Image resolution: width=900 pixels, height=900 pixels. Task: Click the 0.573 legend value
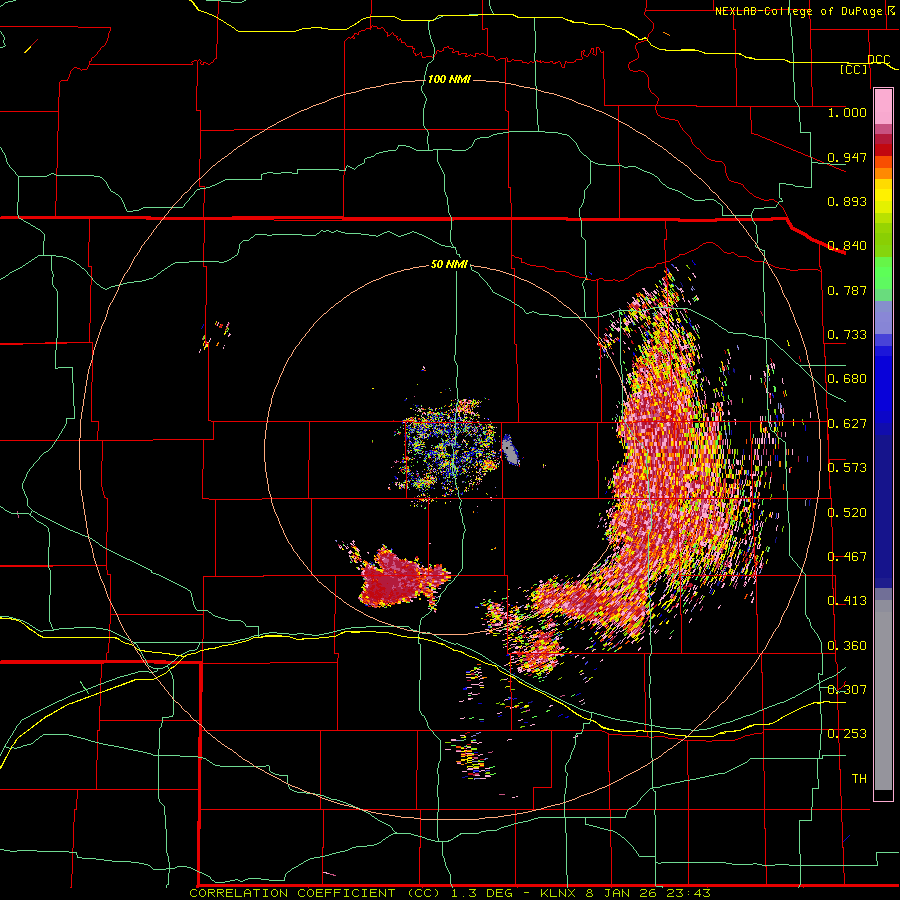pyautogui.click(x=847, y=468)
